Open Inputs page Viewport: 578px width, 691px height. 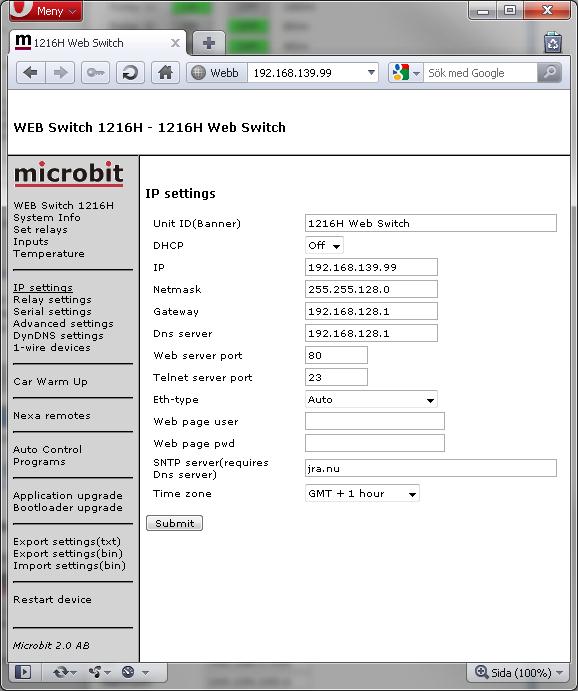(30, 241)
